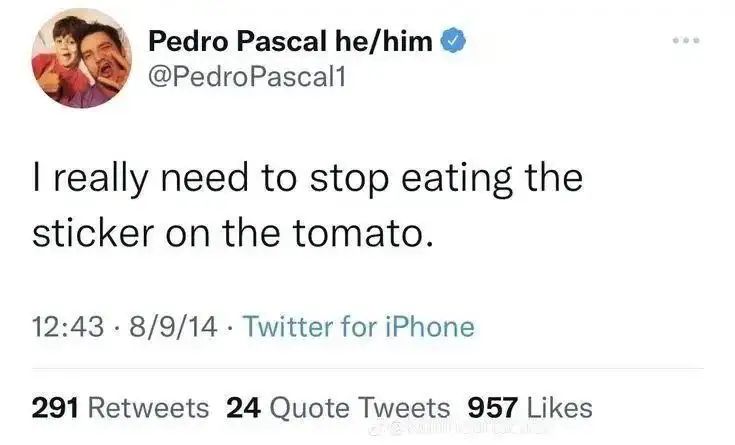Select the he/him pronouns in the name

383,41
